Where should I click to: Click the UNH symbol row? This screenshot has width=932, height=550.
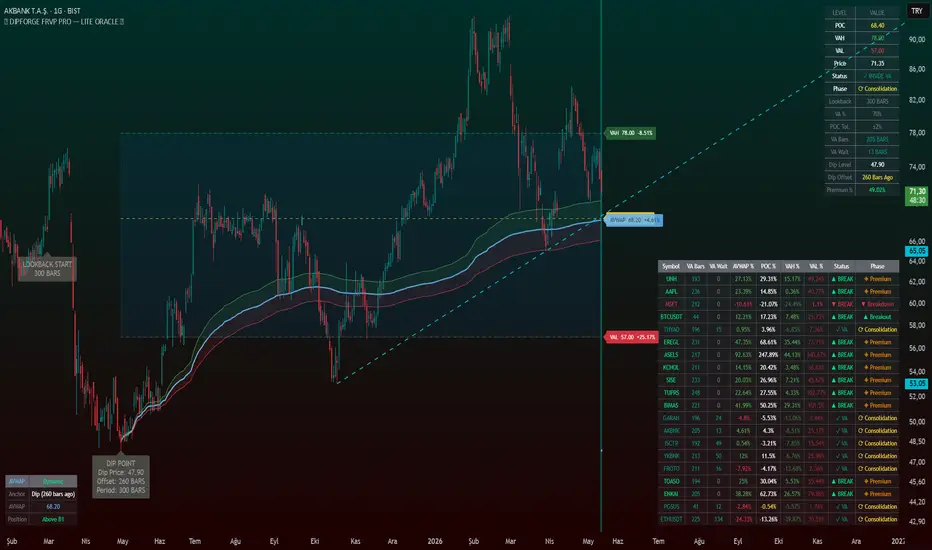point(779,279)
